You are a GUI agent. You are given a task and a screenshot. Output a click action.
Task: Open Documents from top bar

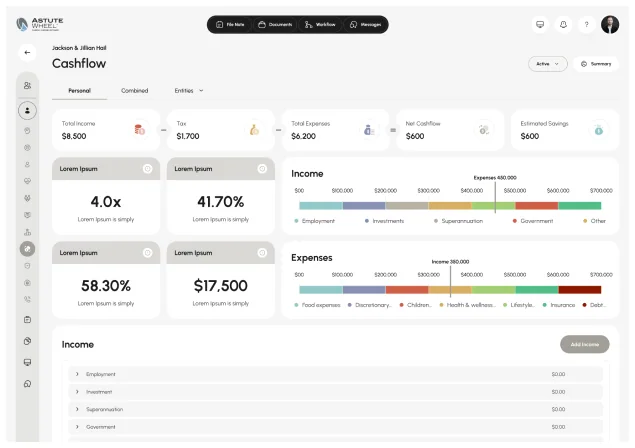coord(275,25)
